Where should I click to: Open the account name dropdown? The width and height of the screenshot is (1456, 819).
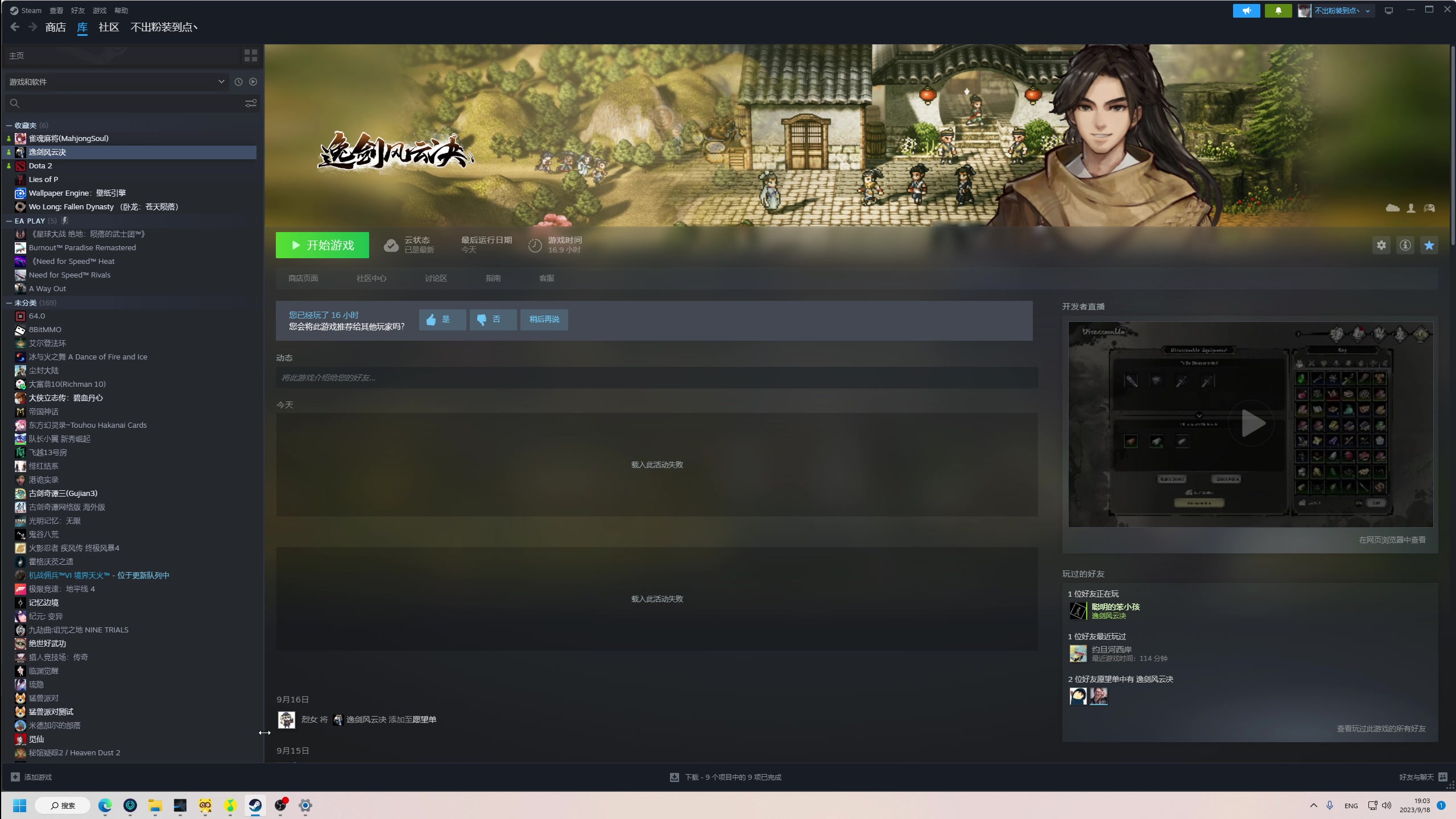coord(1336,10)
